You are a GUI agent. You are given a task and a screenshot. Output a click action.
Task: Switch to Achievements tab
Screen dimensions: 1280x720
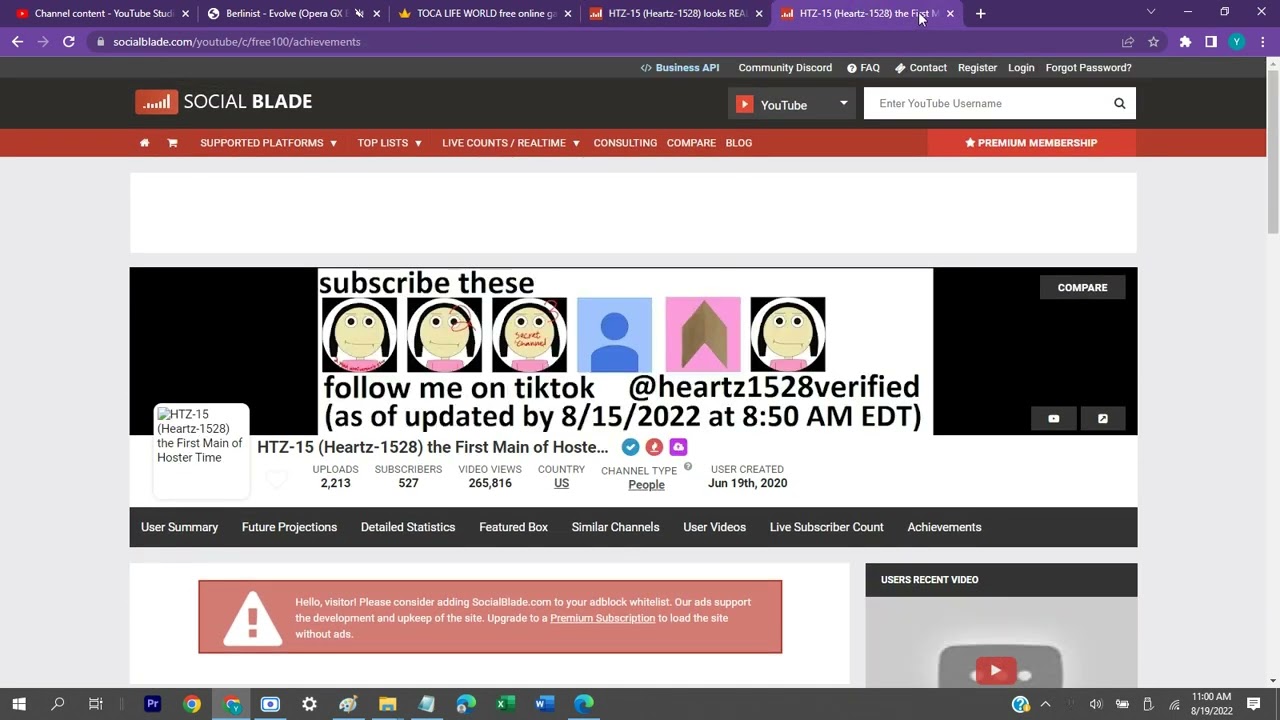(x=944, y=527)
